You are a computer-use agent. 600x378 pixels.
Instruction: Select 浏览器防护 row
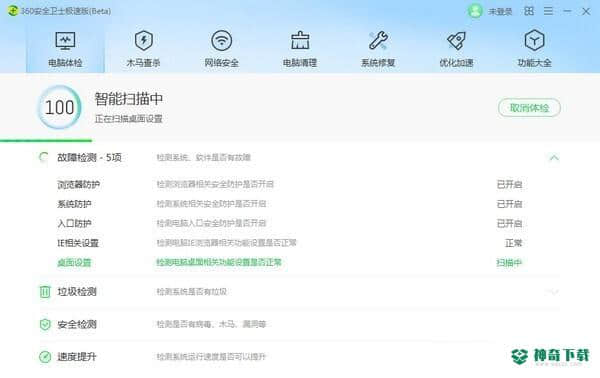[290, 184]
